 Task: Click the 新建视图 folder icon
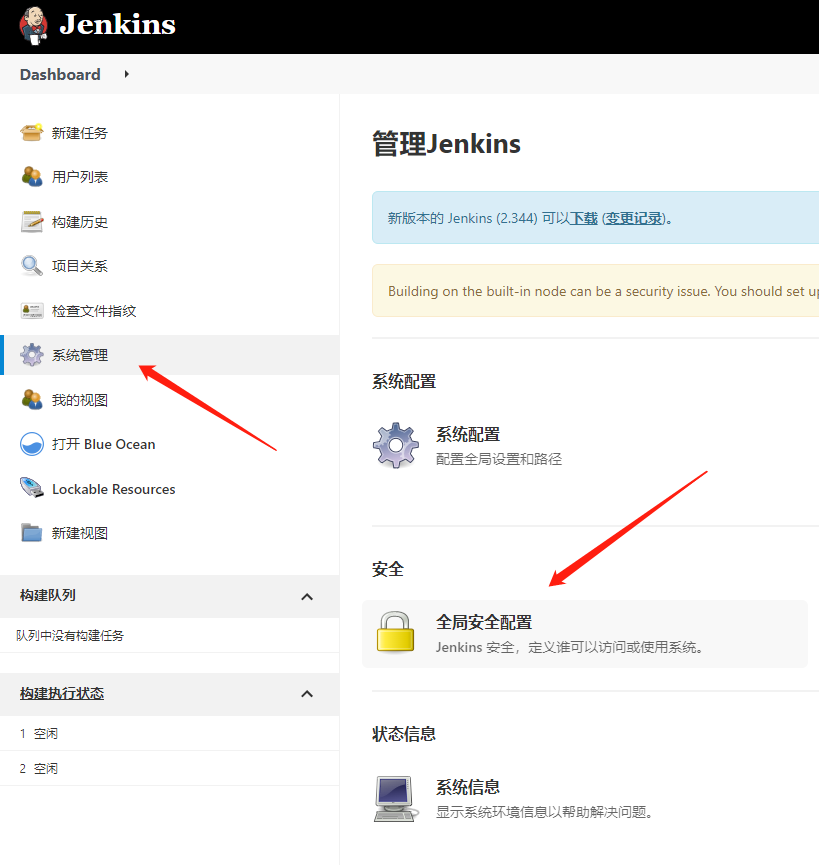(x=31, y=533)
